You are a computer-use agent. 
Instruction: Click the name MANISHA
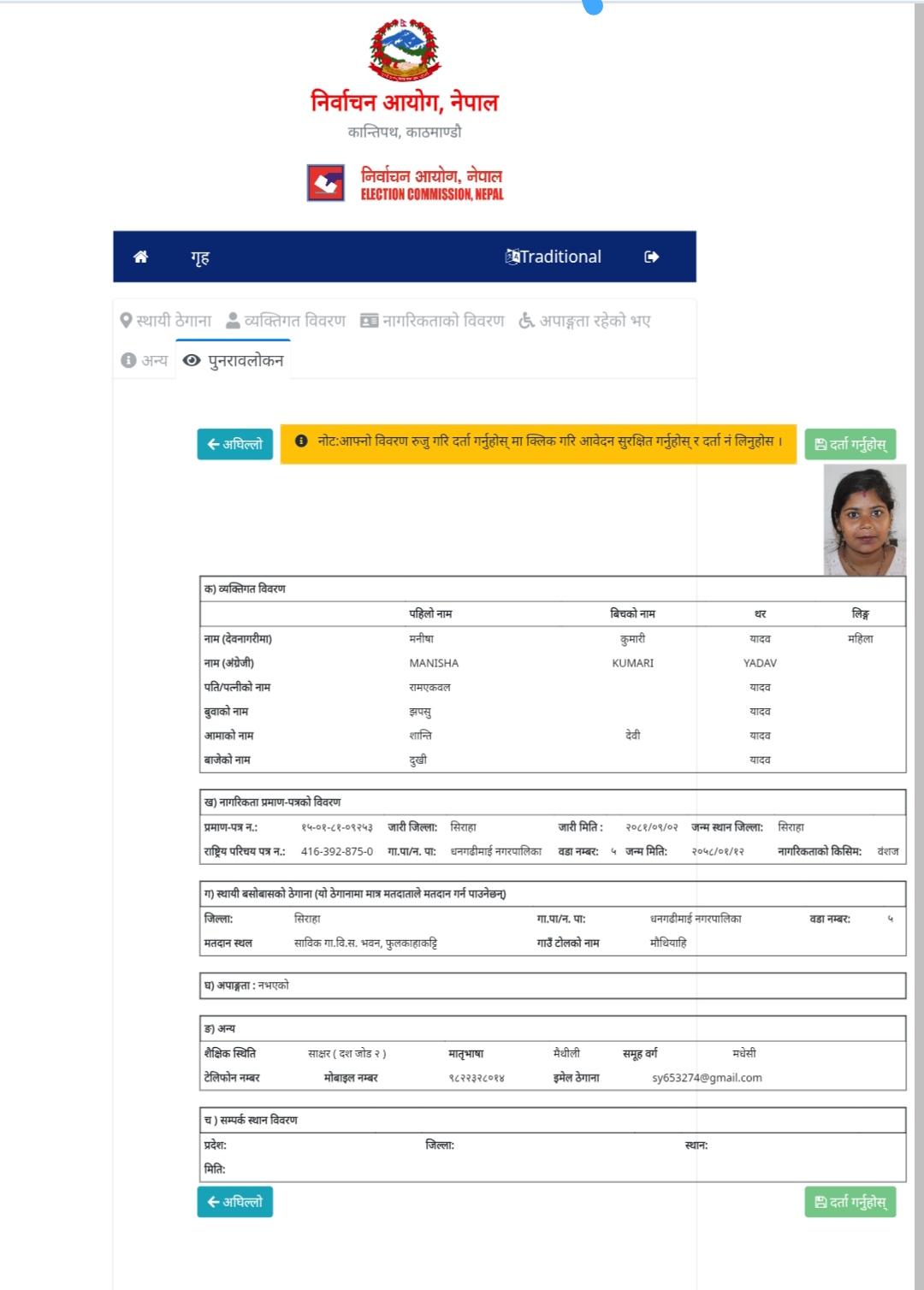[434, 663]
